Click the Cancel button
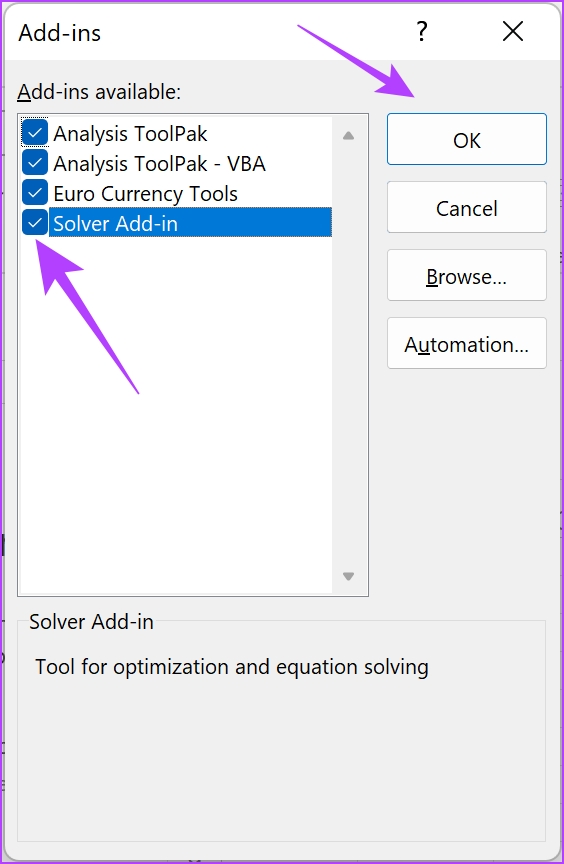The image size is (564, 864). tap(467, 207)
